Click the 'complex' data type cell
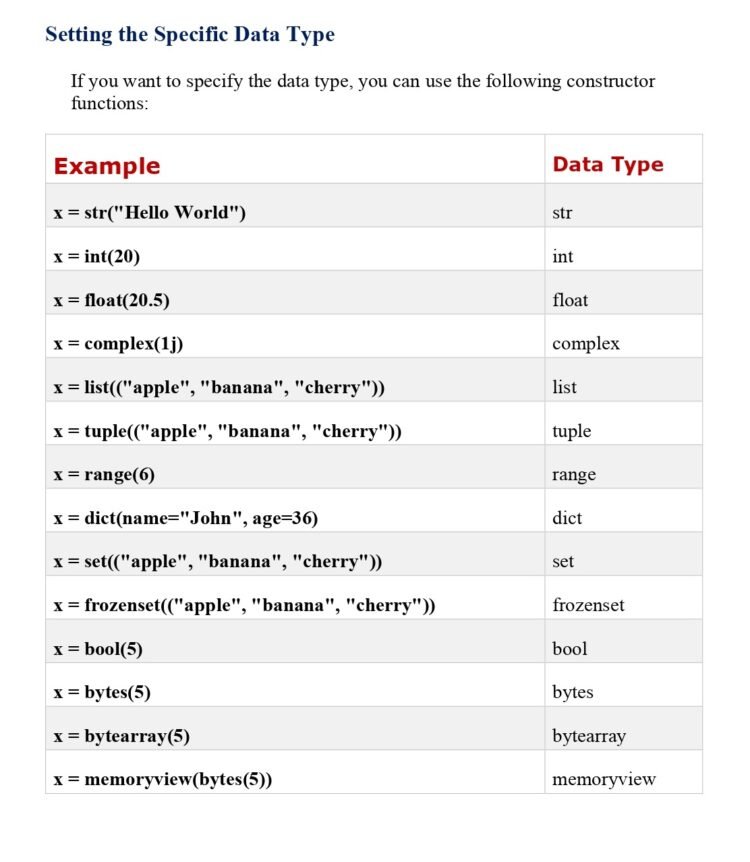This screenshot has width=750, height=862. pos(585,344)
